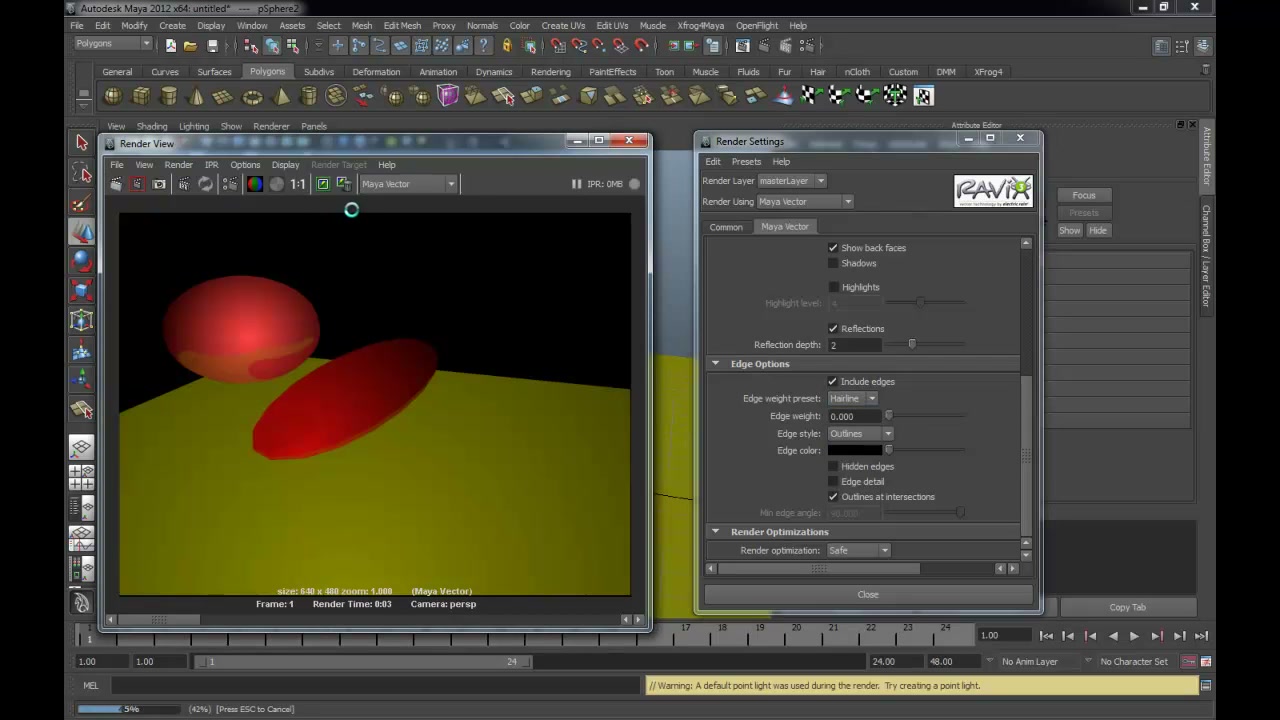1280x720 pixels.
Task: Click the Copy Tab button
Action: [x=1127, y=607]
